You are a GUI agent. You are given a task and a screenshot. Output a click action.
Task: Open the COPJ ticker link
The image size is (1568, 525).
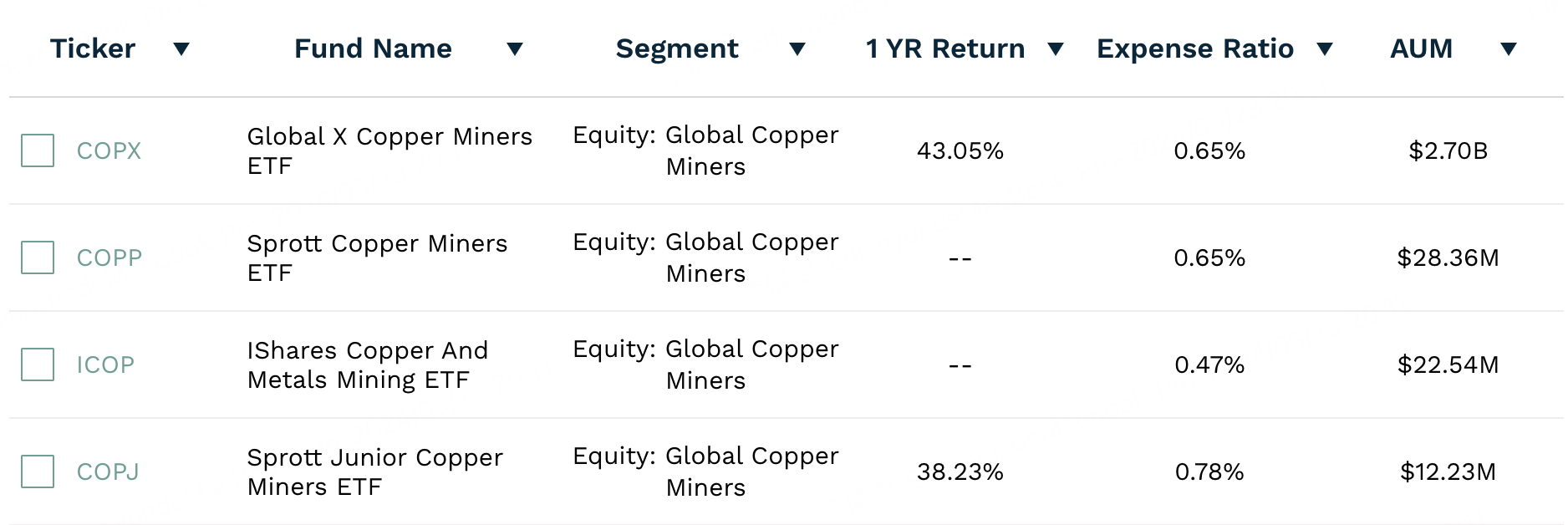coord(108,472)
